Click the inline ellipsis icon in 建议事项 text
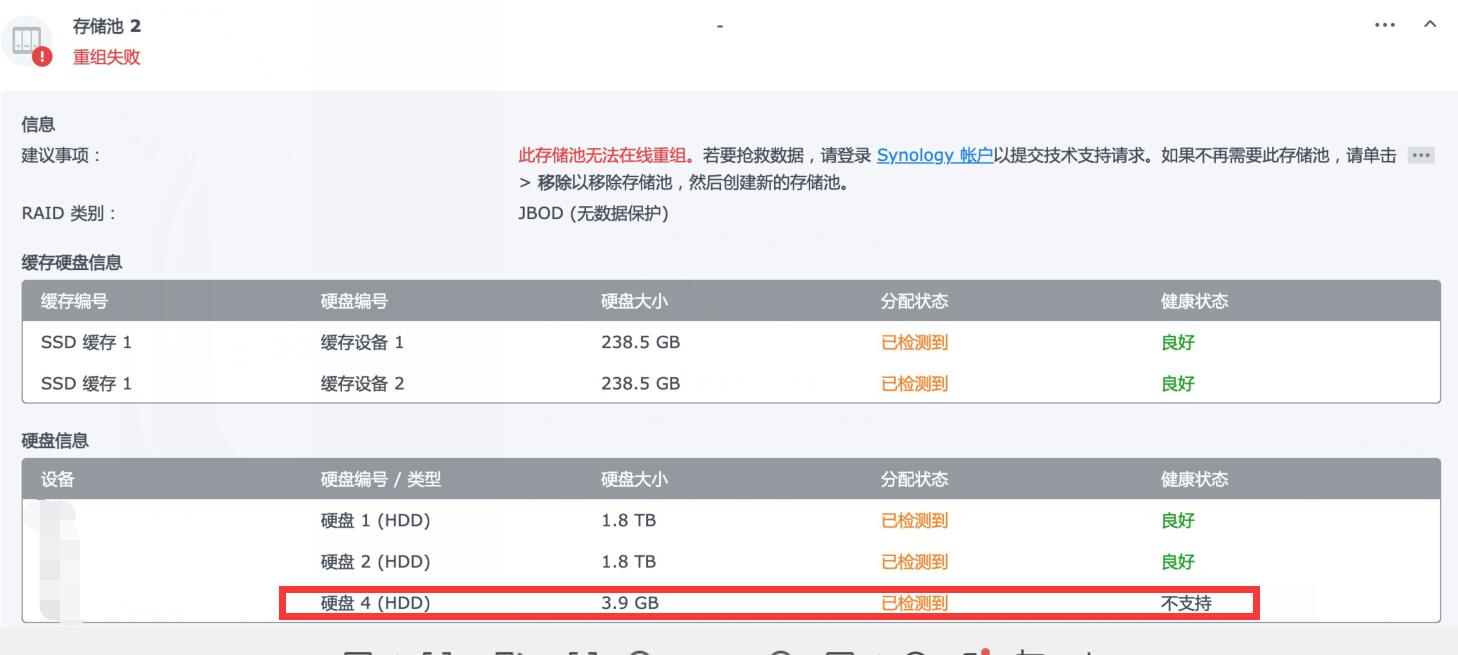The height and width of the screenshot is (655, 1458). [1421, 156]
